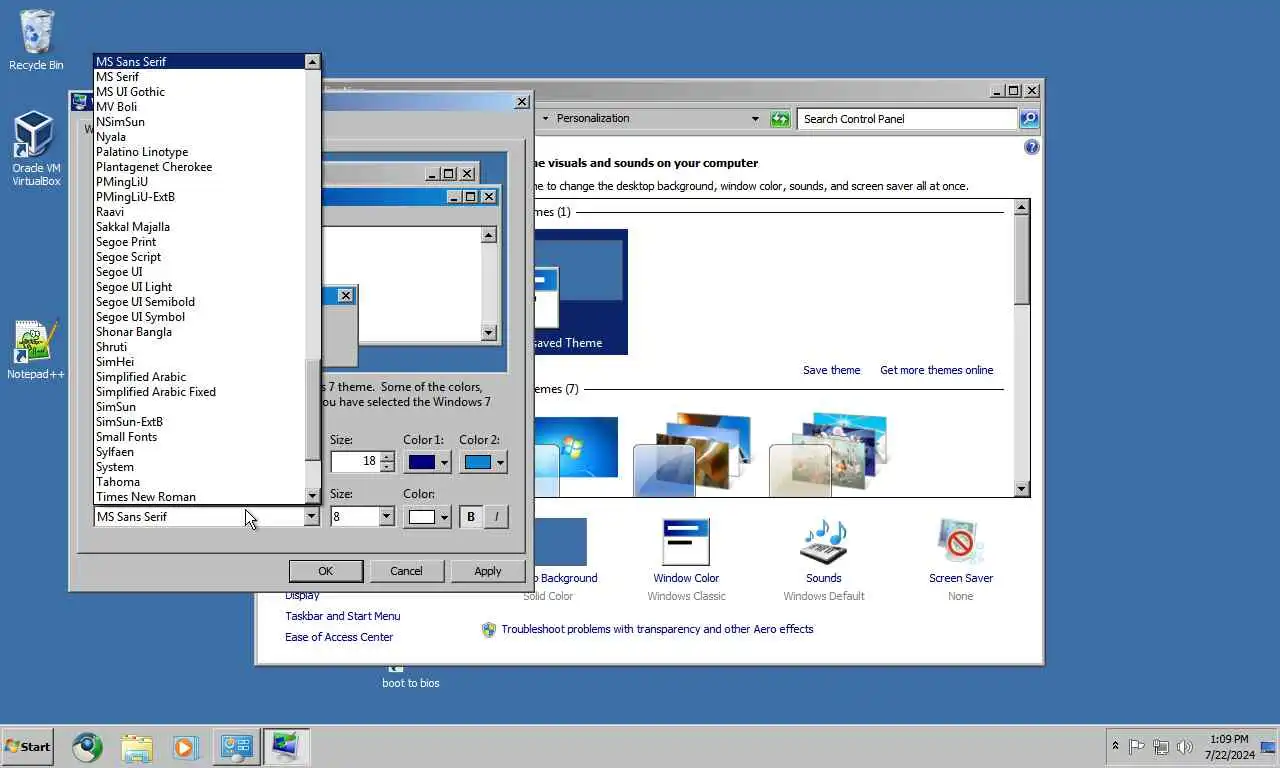Open the Recycle Bin desktop icon
1280x768 pixels.
point(36,40)
